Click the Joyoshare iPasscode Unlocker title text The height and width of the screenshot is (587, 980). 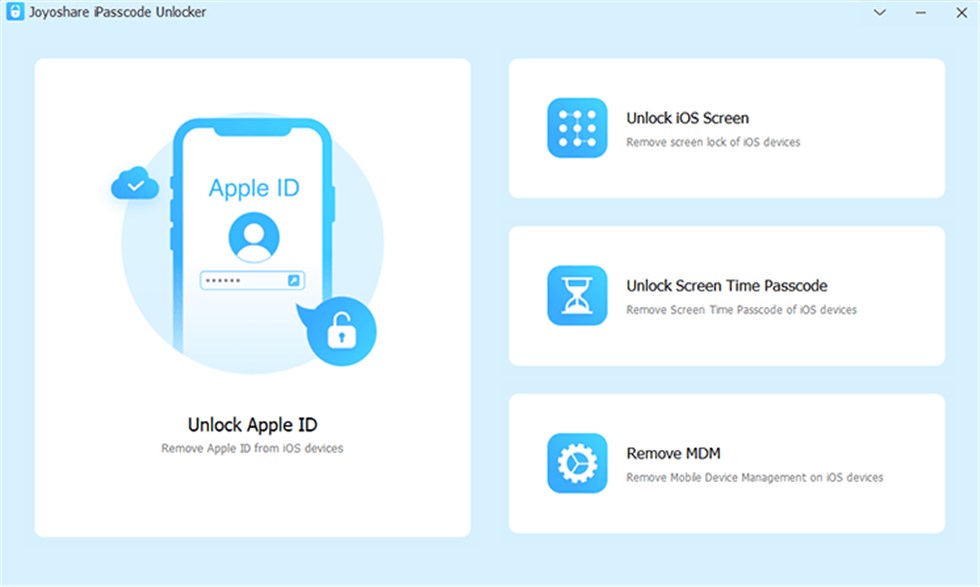(117, 12)
